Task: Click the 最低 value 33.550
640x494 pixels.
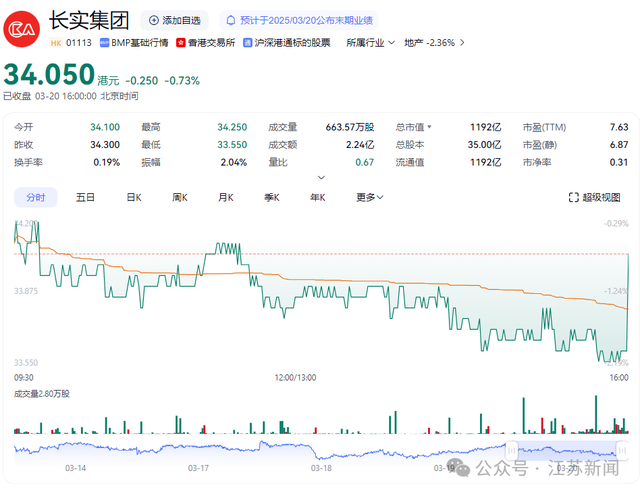Action: point(232,145)
